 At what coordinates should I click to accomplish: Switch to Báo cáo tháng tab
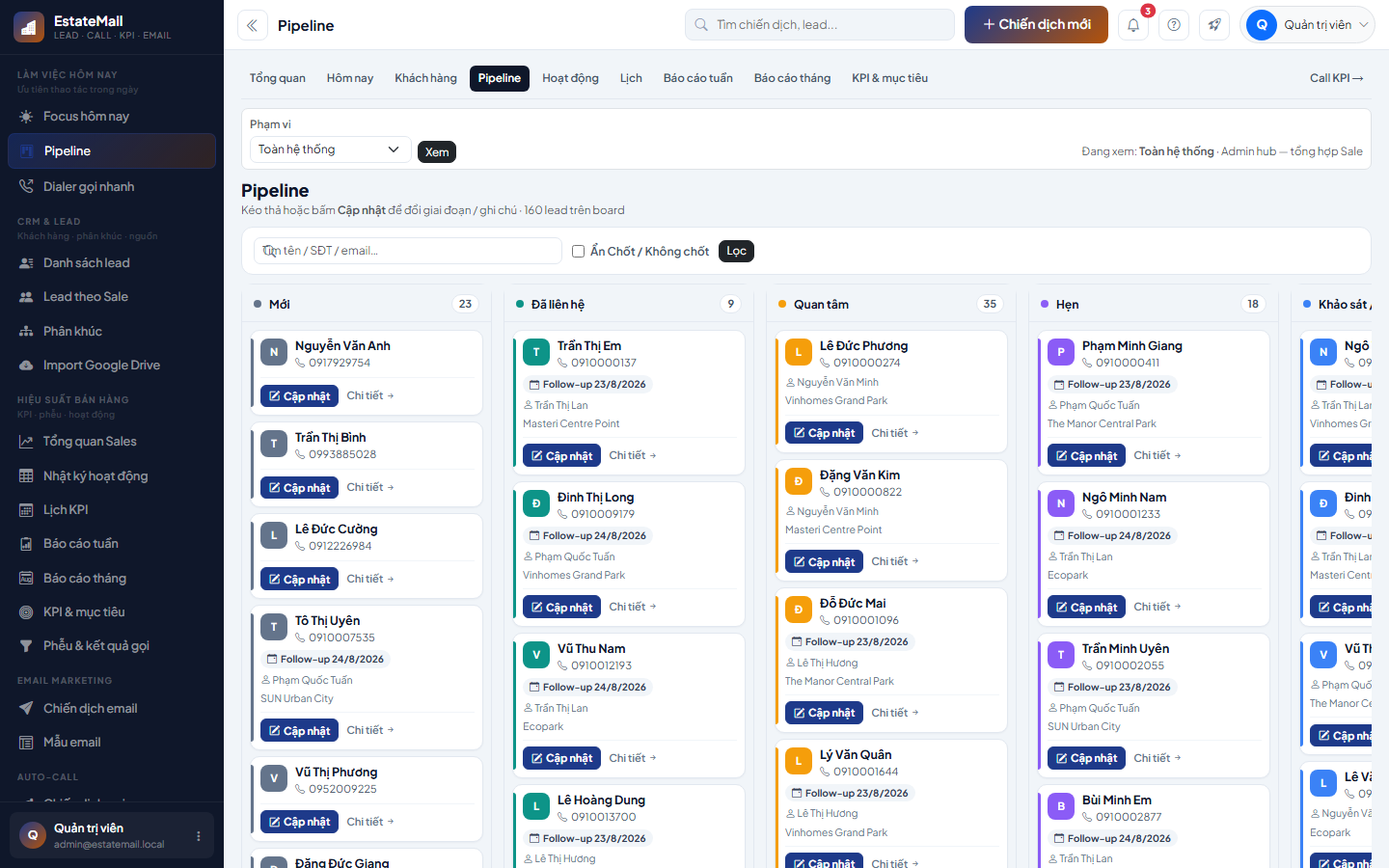792,78
